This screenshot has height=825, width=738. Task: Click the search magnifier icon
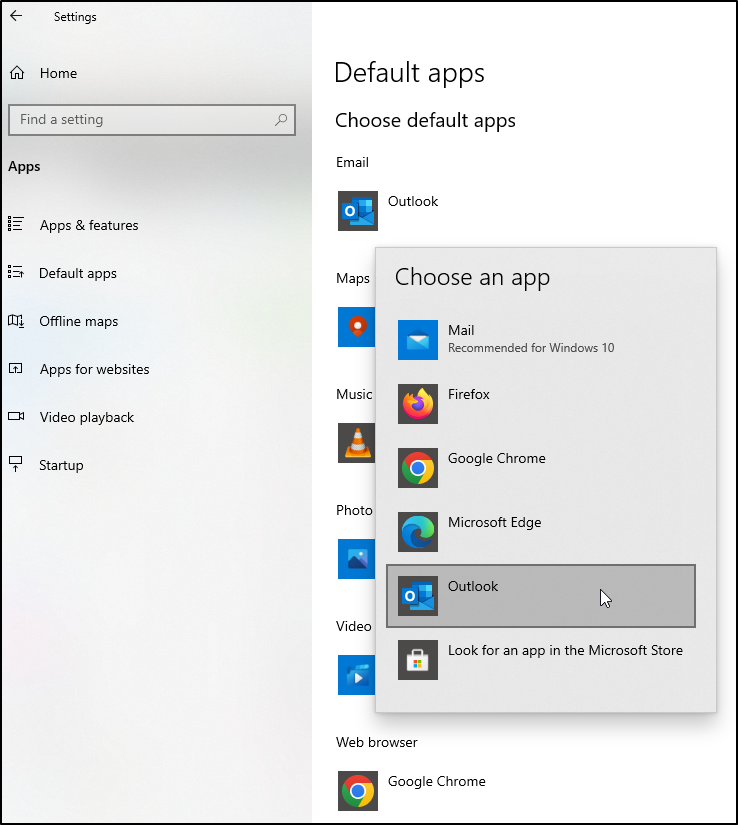281,119
